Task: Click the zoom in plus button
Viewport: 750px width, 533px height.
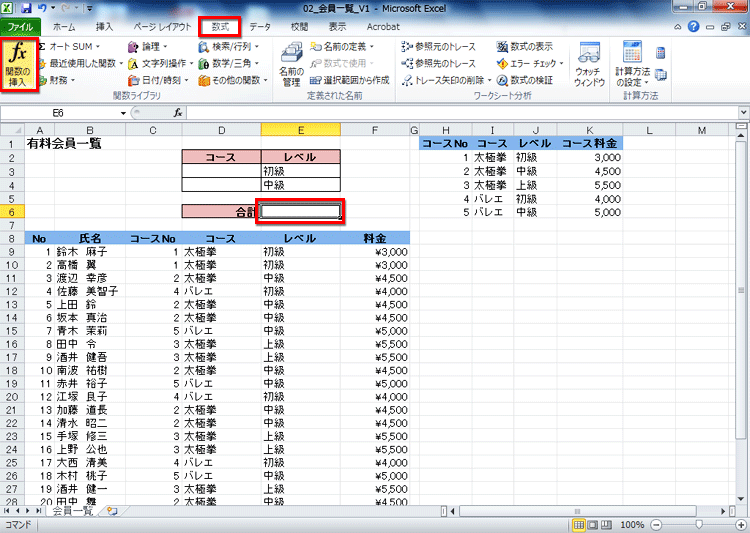Action: click(741, 525)
